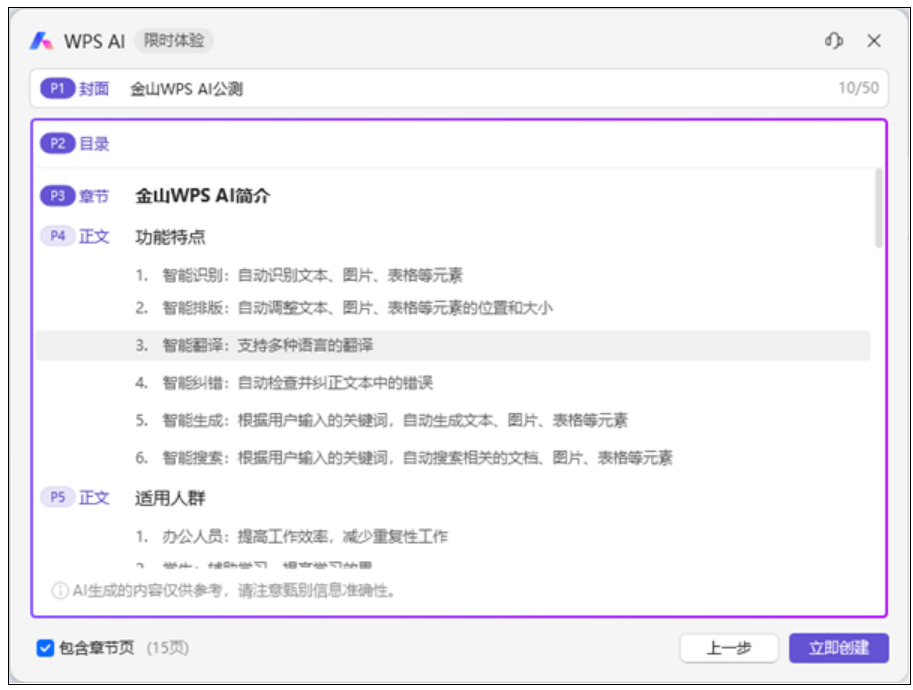Close the WPS AI dialog

point(873,41)
